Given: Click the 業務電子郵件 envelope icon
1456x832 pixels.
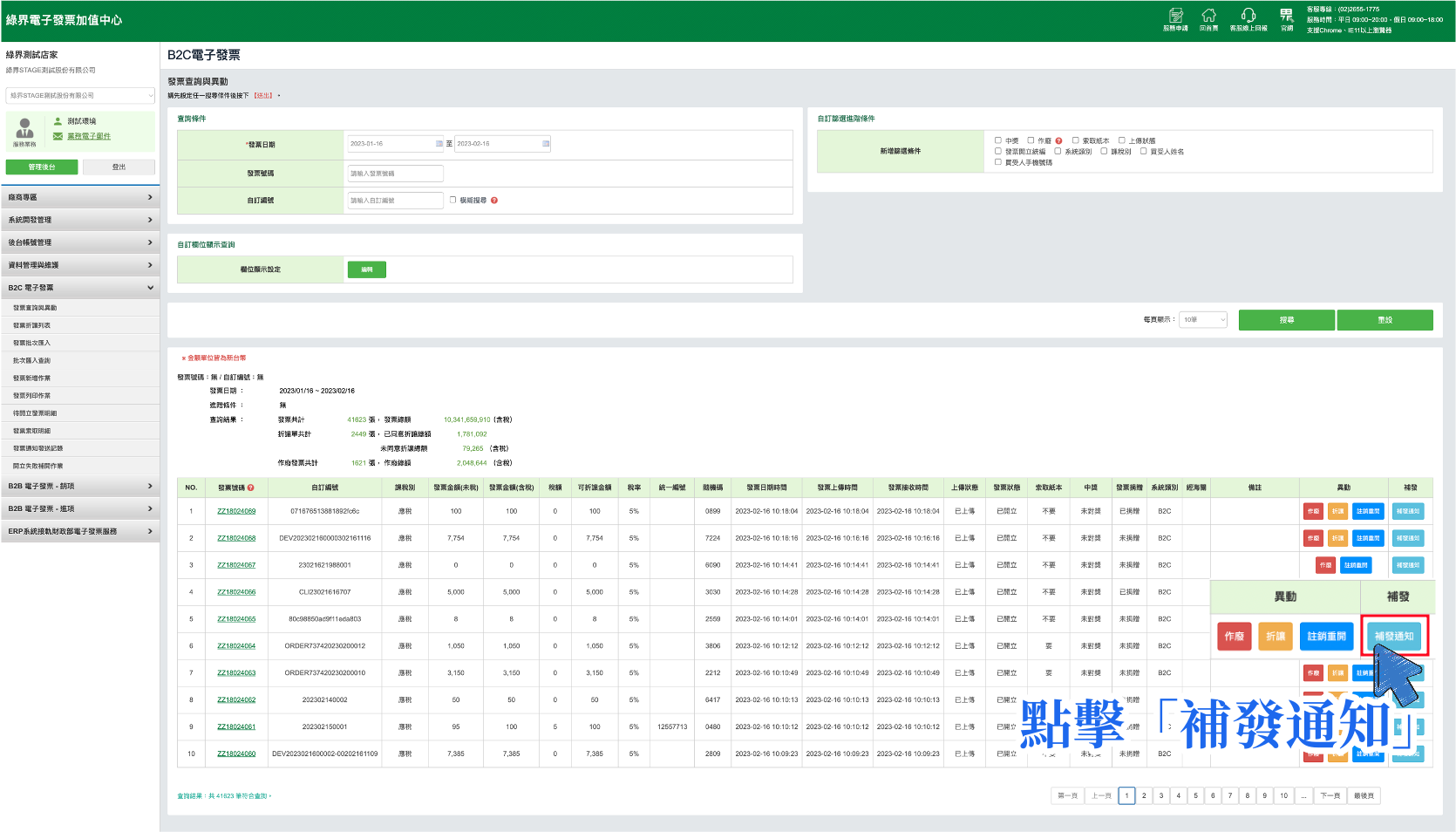Looking at the screenshot, I should (58, 136).
